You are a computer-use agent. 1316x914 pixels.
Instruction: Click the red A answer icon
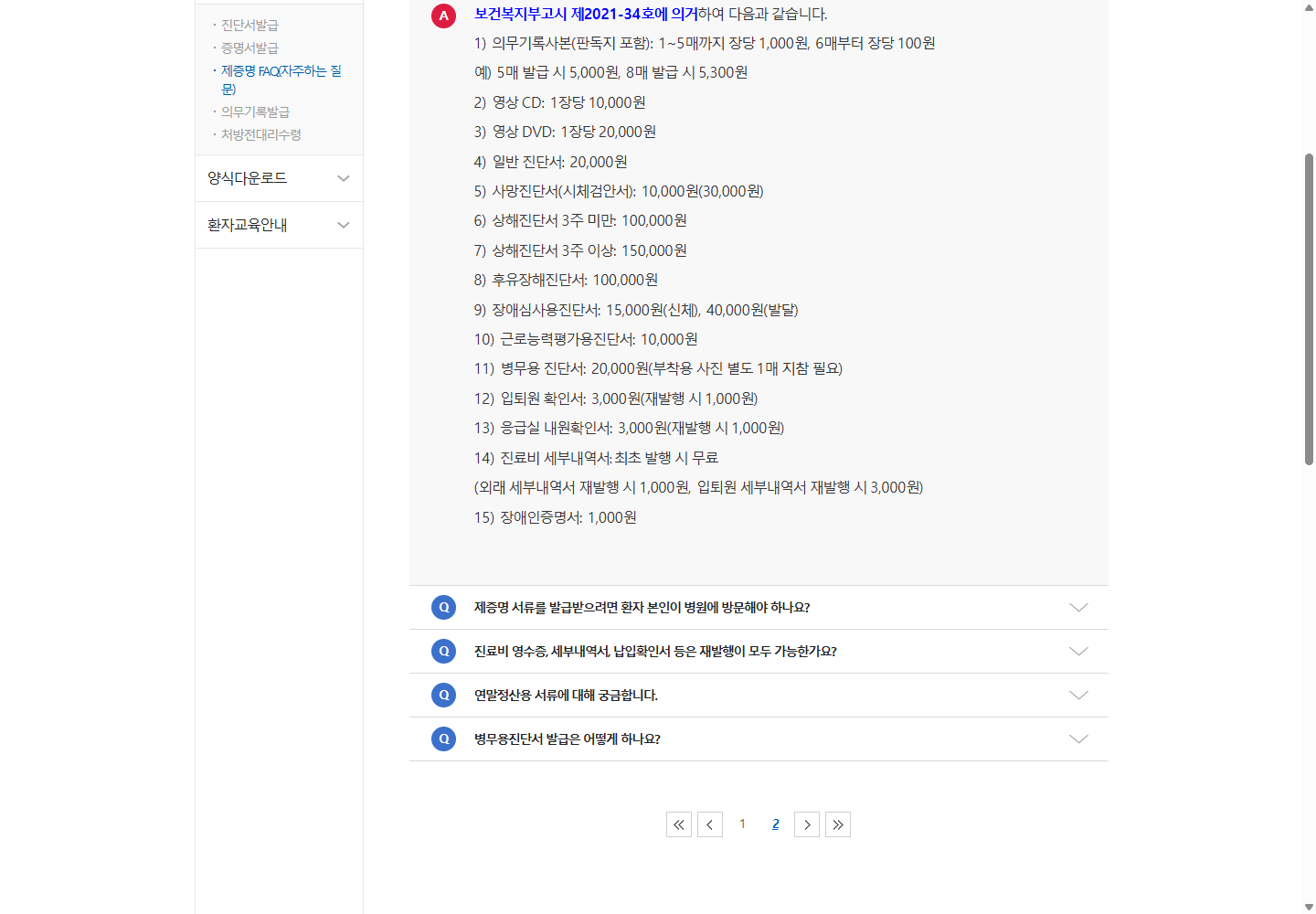[443, 16]
